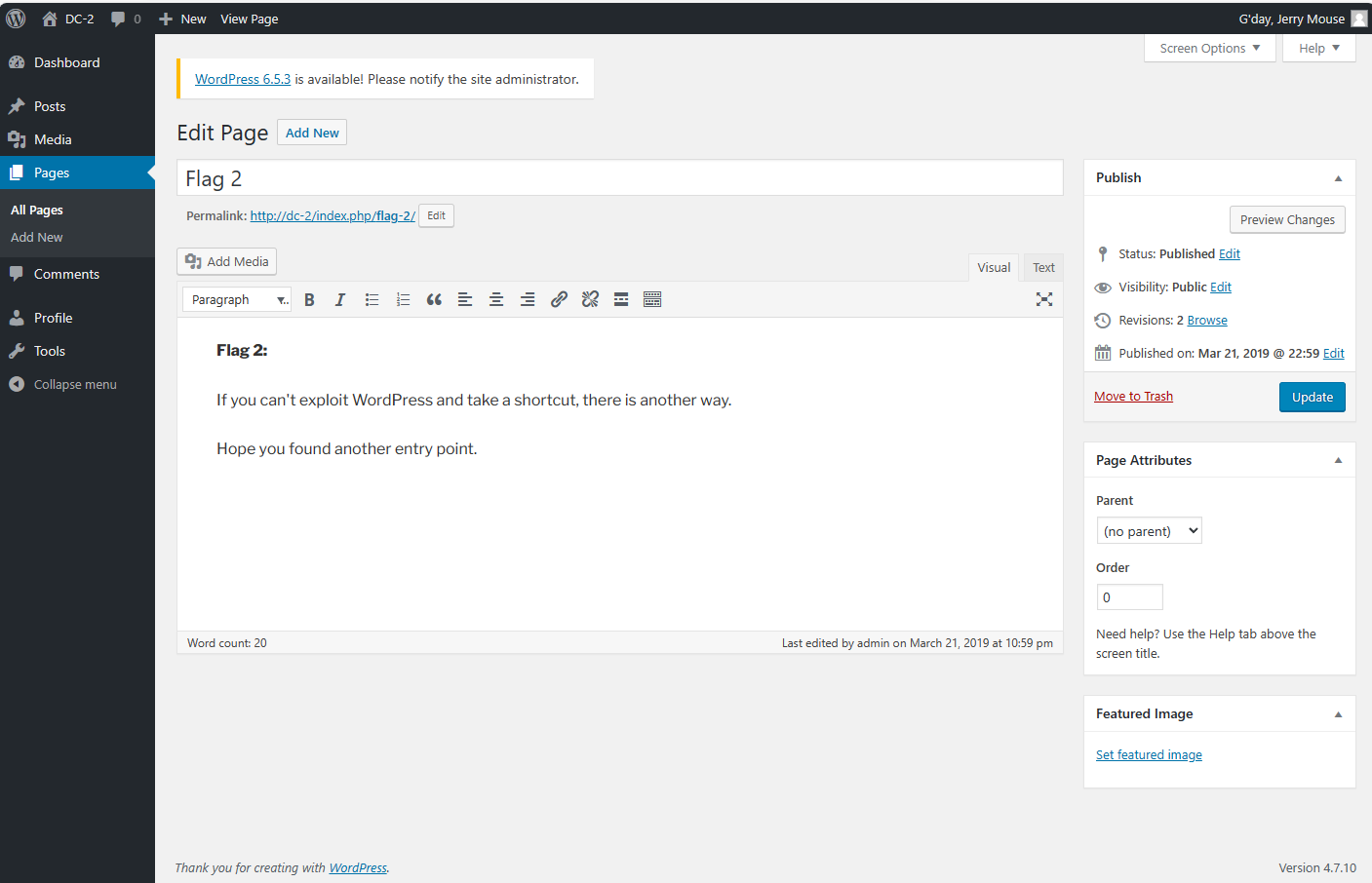This screenshot has height=883, width=1372.
Task: Edit the Public visibility setting
Action: click(x=1221, y=287)
